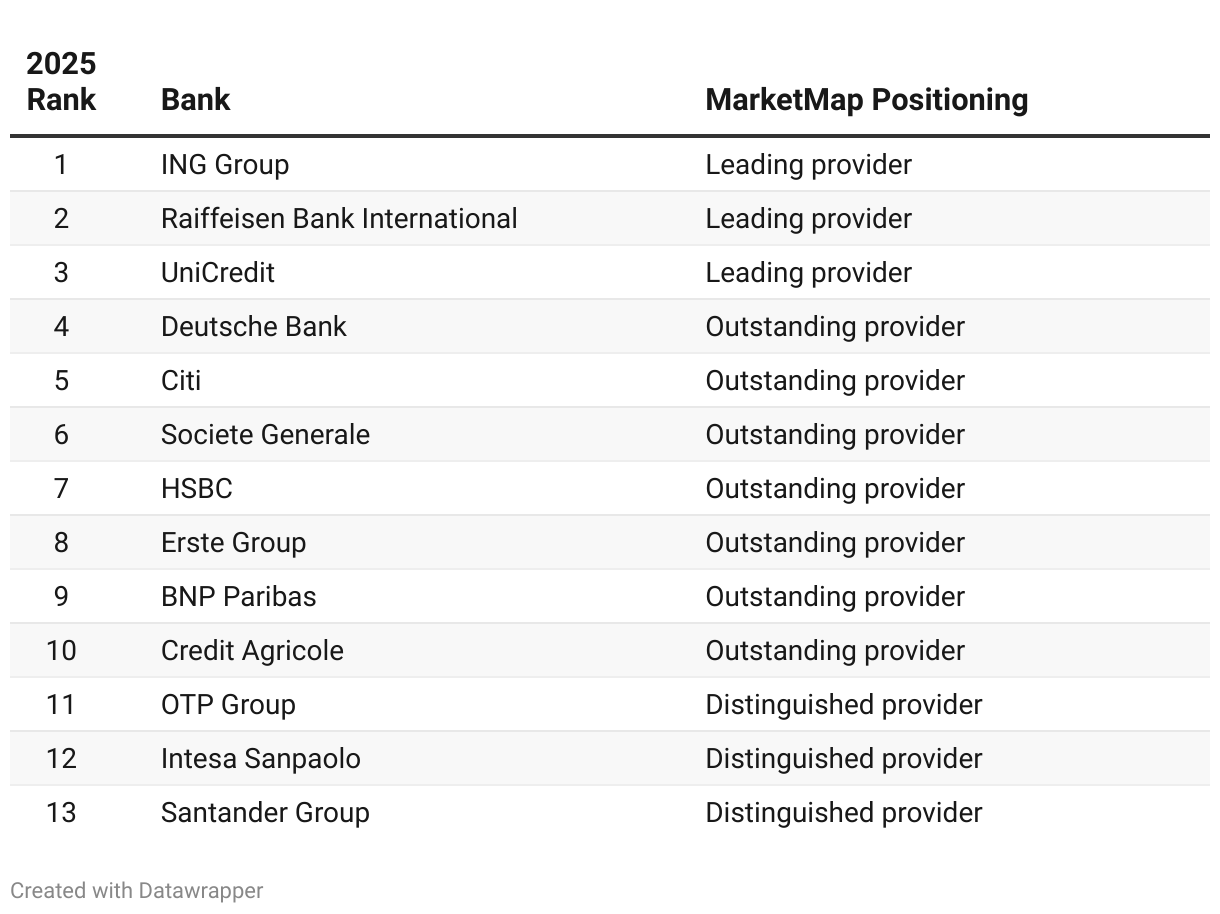Click the Intesa Sanpaolo cell
This screenshot has width=1220, height=914.
pos(260,759)
